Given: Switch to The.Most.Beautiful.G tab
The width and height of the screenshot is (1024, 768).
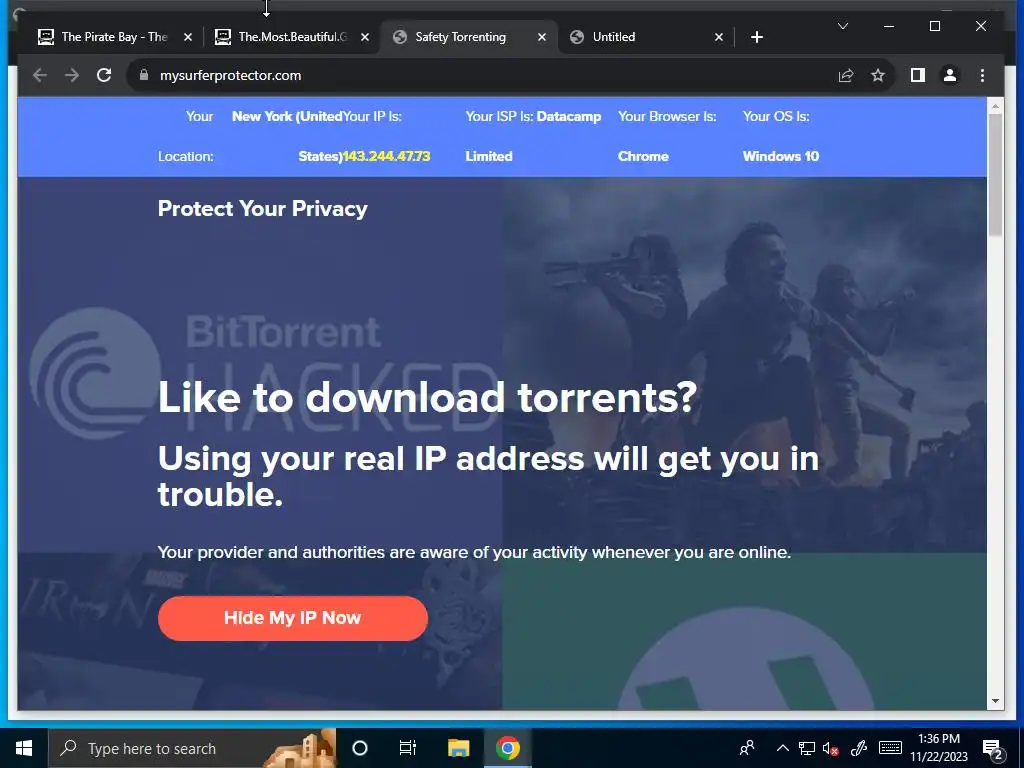Looking at the screenshot, I should pyautogui.click(x=292, y=37).
